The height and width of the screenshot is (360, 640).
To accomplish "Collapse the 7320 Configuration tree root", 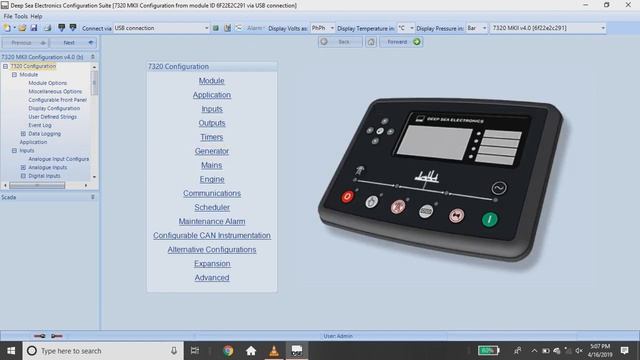I will (x=5, y=66).
